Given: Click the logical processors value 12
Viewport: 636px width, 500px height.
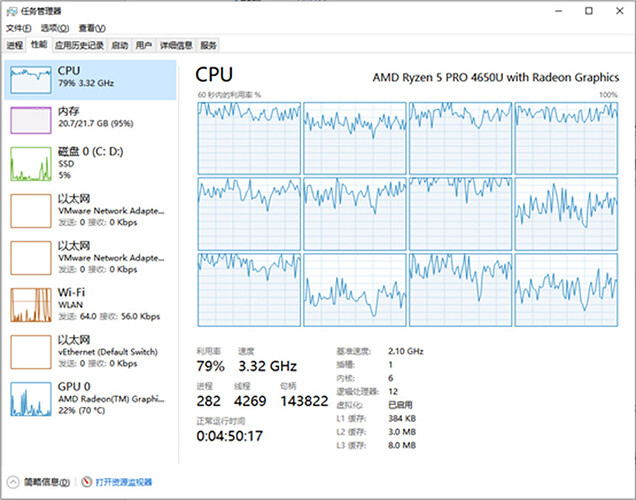Looking at the screenshot, I should click(x=393, y=391).
